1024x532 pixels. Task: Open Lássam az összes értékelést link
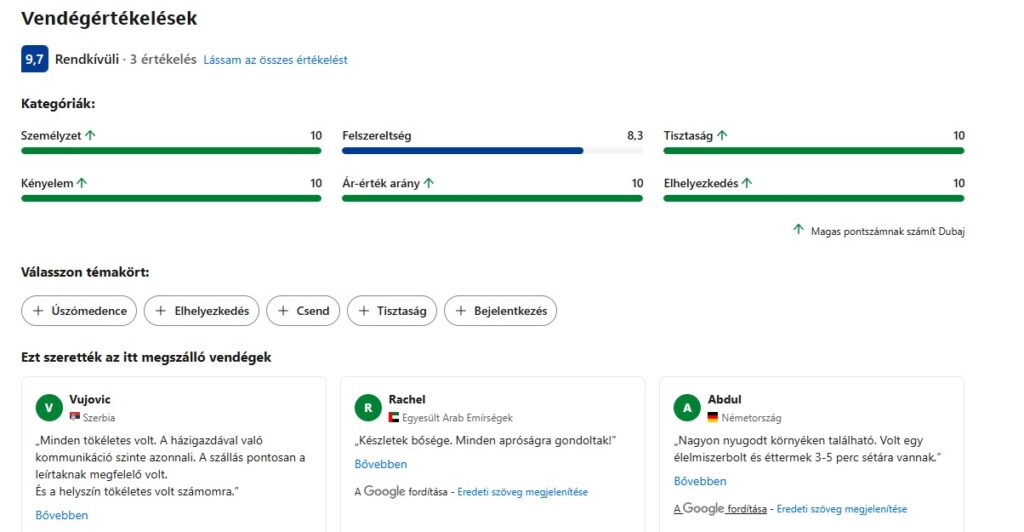tap(275, 60)
